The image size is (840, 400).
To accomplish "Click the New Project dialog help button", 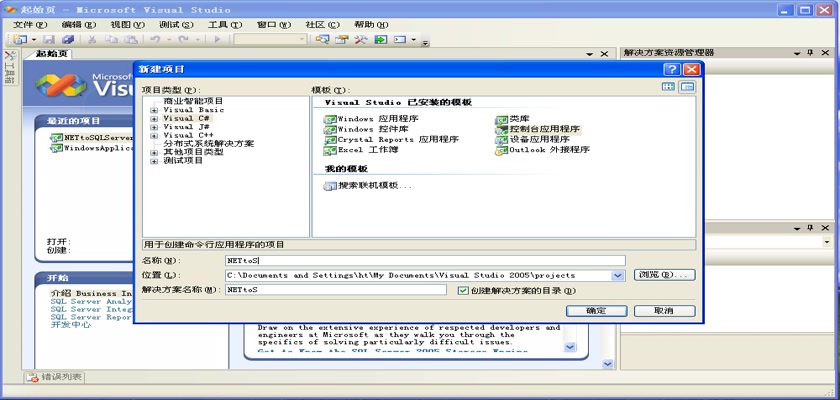I will (x=672, y=69).
